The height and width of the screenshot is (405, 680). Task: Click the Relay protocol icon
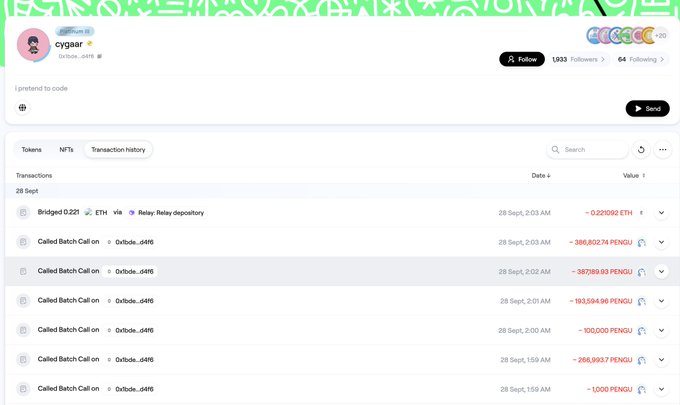(x=131, y=212)
